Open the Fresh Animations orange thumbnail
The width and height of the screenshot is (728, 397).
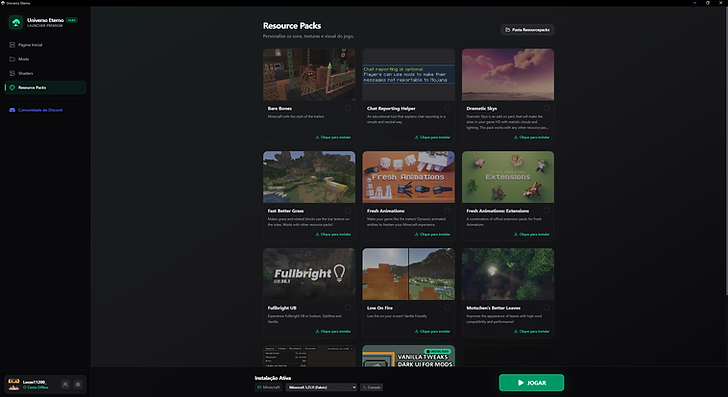click(x=409, y=177)
